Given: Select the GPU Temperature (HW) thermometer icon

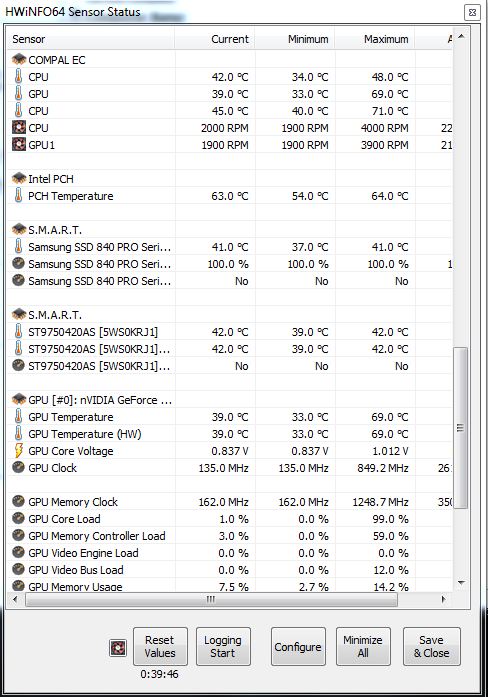Looking at the screenshot, I should 18,433.
